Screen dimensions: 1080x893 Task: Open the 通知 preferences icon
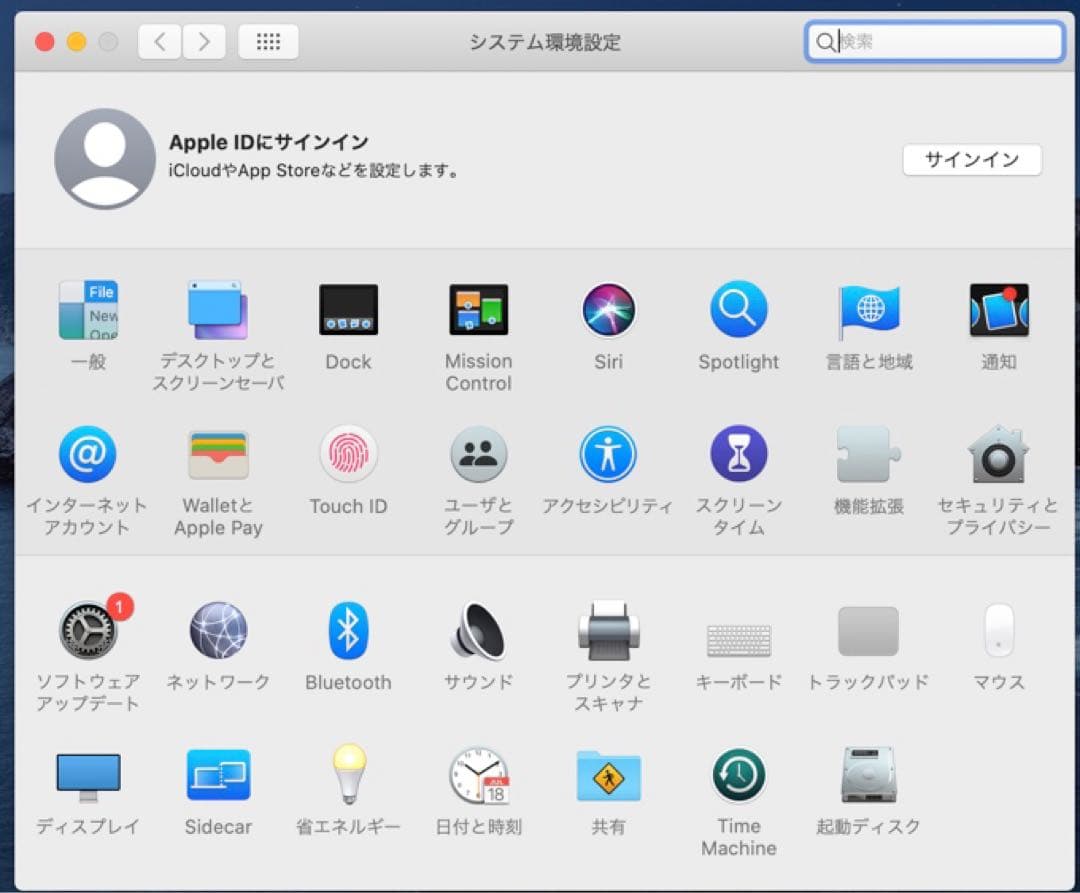tap(998, 309)
